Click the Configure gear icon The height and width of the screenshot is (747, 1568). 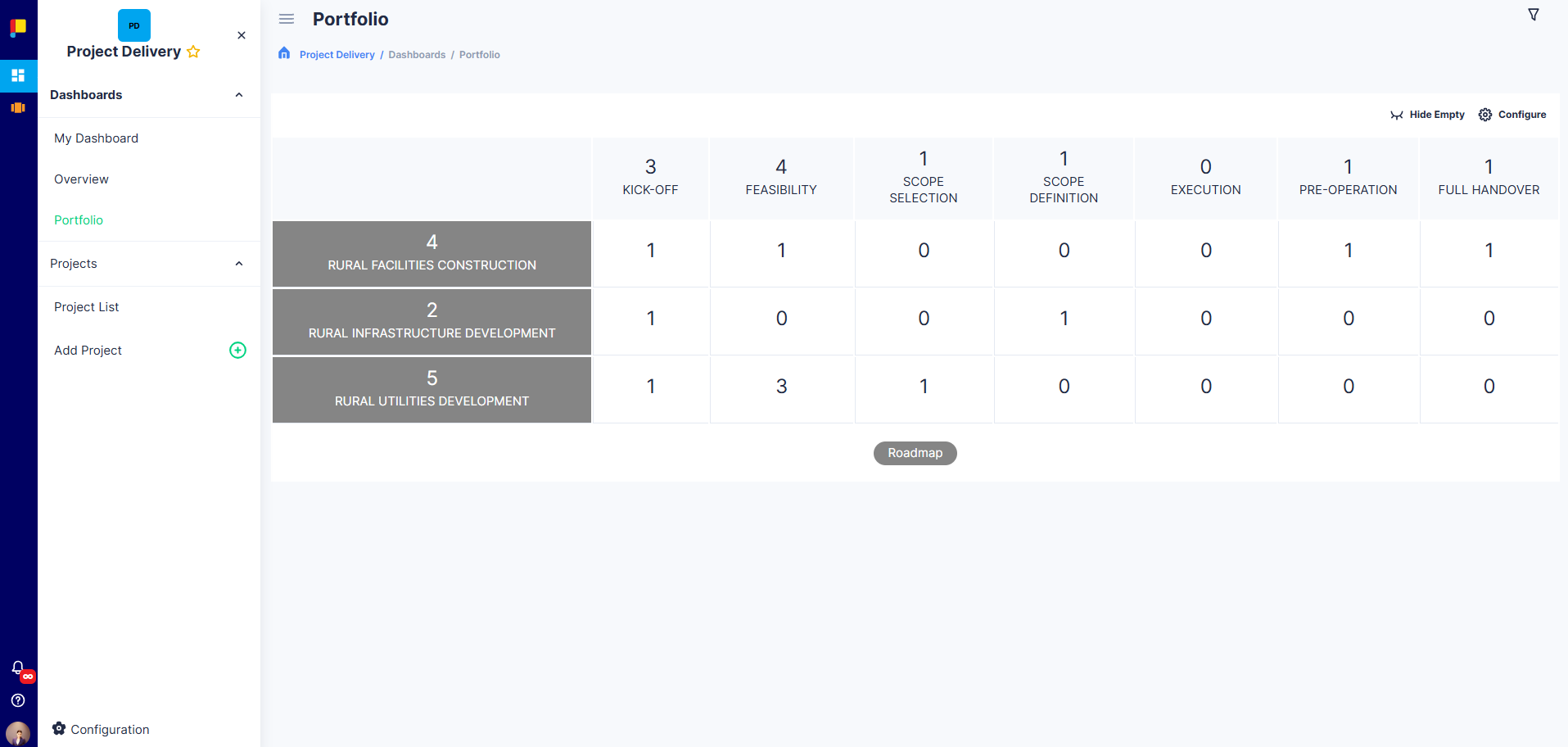1484,115
